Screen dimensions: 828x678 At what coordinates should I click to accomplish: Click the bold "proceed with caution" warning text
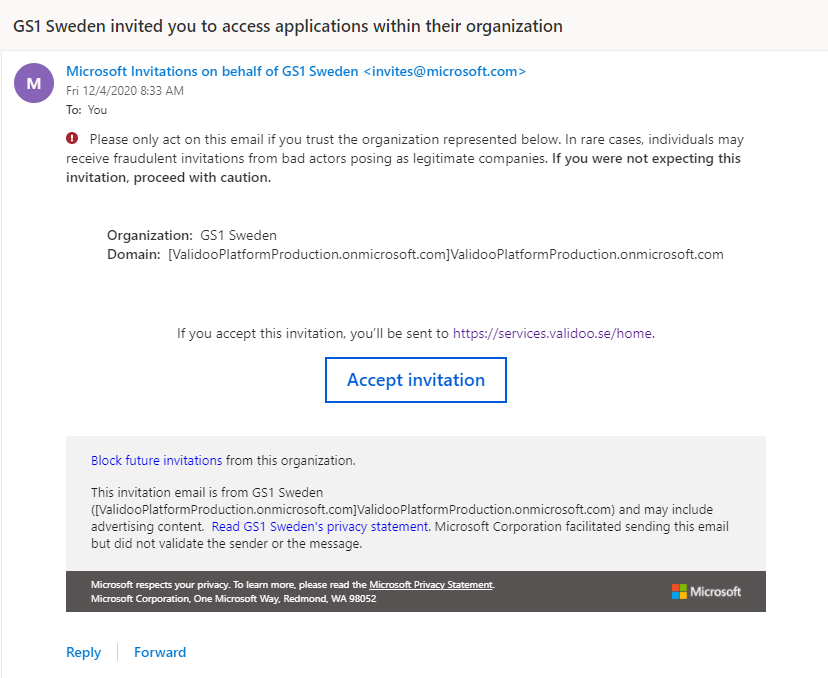coord(170,178)
